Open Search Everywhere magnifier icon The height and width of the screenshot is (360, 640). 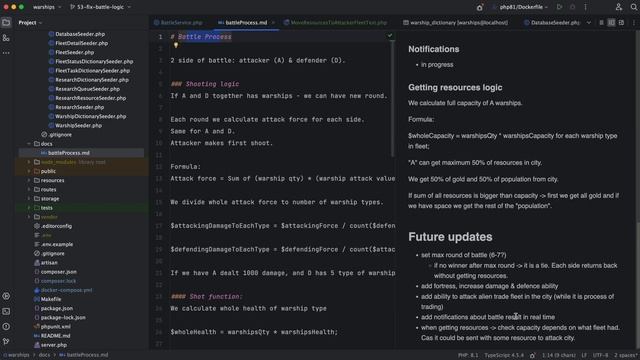point(634,7)
